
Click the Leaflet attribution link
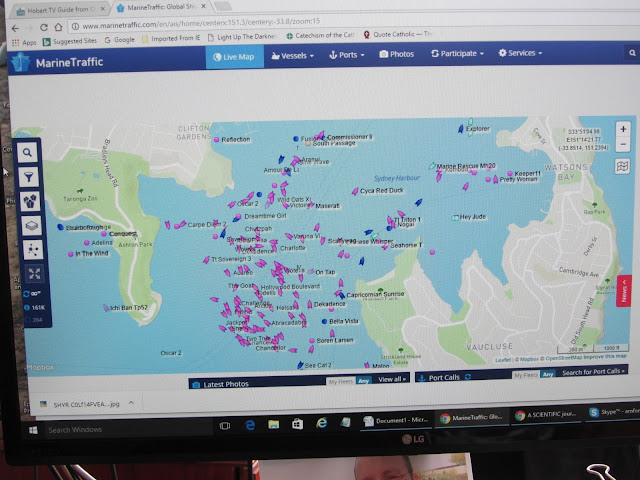pyautogui.click(x=503, y=360)
